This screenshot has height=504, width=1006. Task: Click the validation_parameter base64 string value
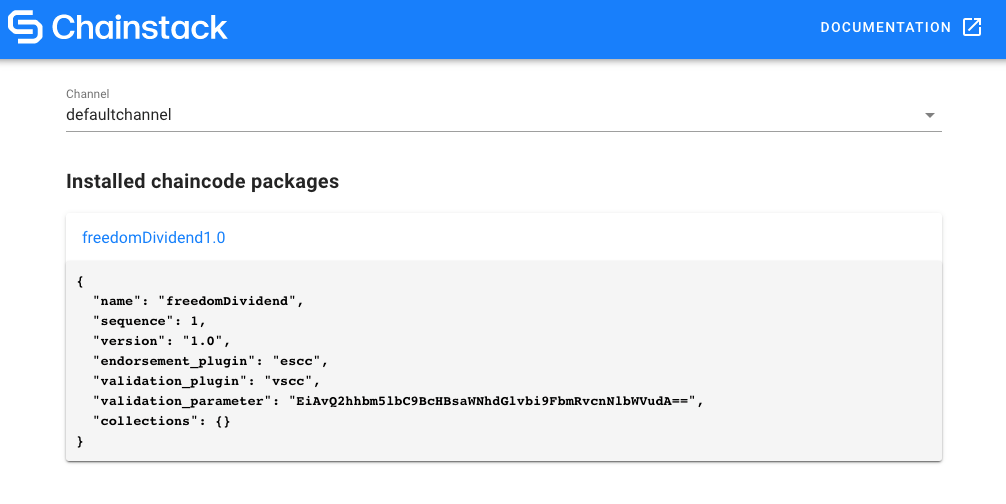click(492, 401)
